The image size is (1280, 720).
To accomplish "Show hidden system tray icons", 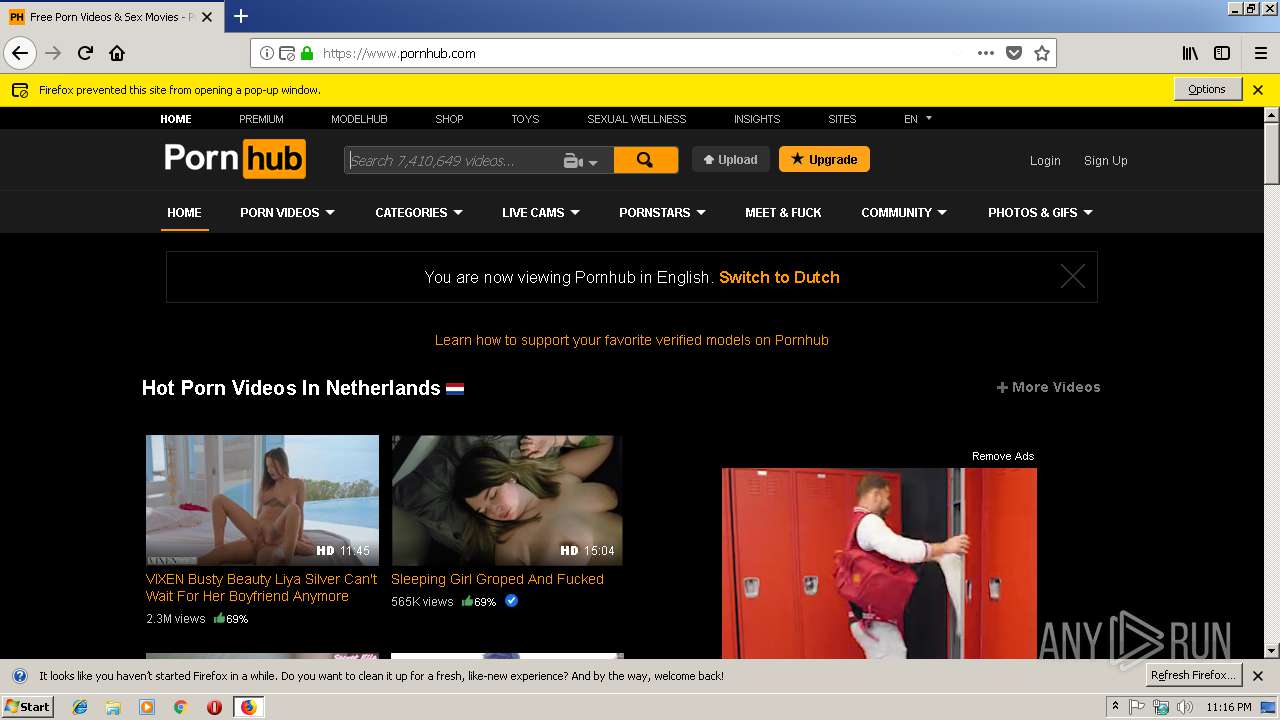I will [1115, 707].
